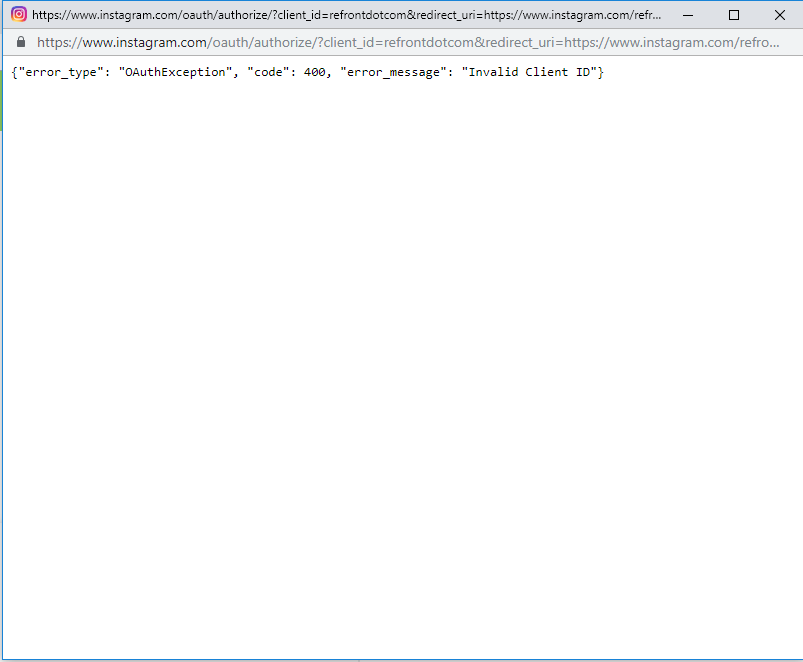Maximize the Instagram OAuth popup window
The image size is (803, 662).
coord(734,15)
